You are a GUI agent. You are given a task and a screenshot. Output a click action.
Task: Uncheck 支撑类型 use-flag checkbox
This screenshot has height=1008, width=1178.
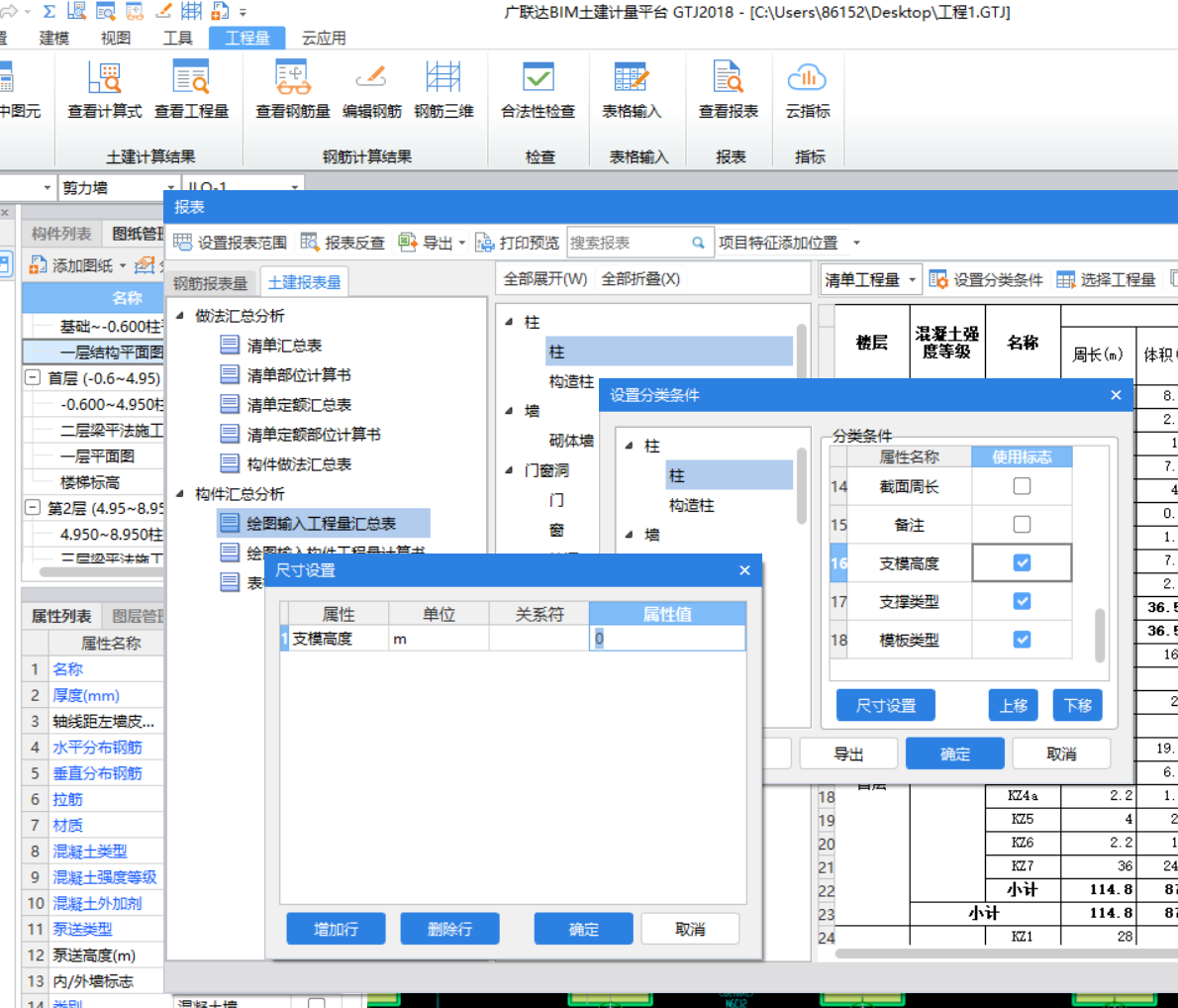(x=1022, y=601)
